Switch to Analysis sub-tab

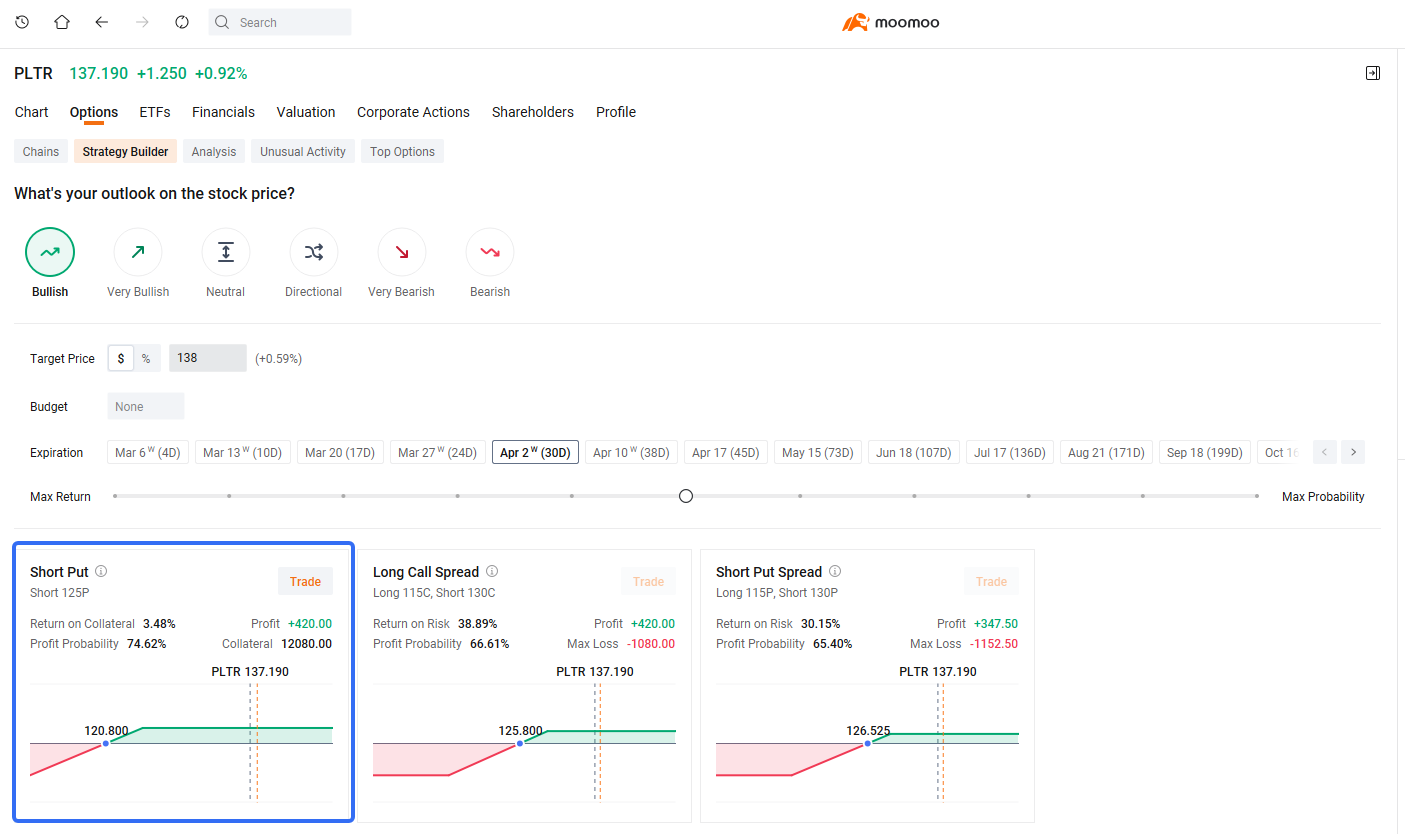pos(214,152)
